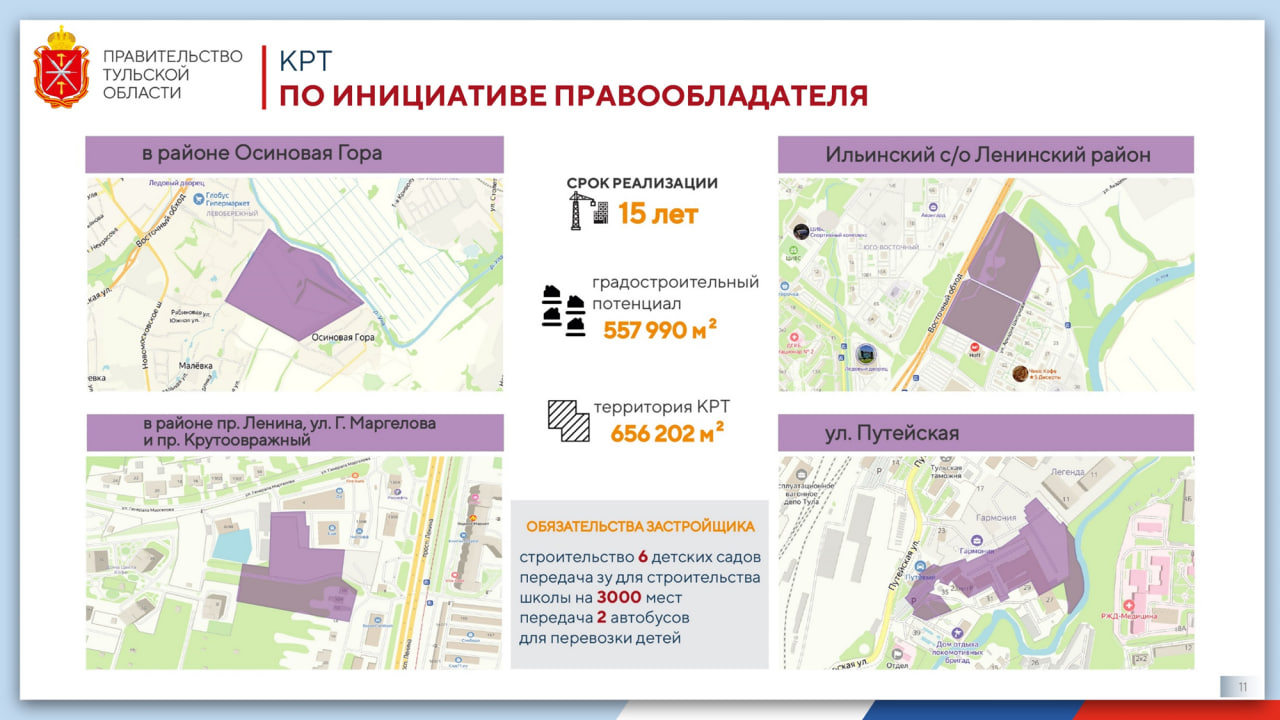Open the Дом отдыха локомотивных бригад marker
The image size is (1280, 720).
pos(957,631)
